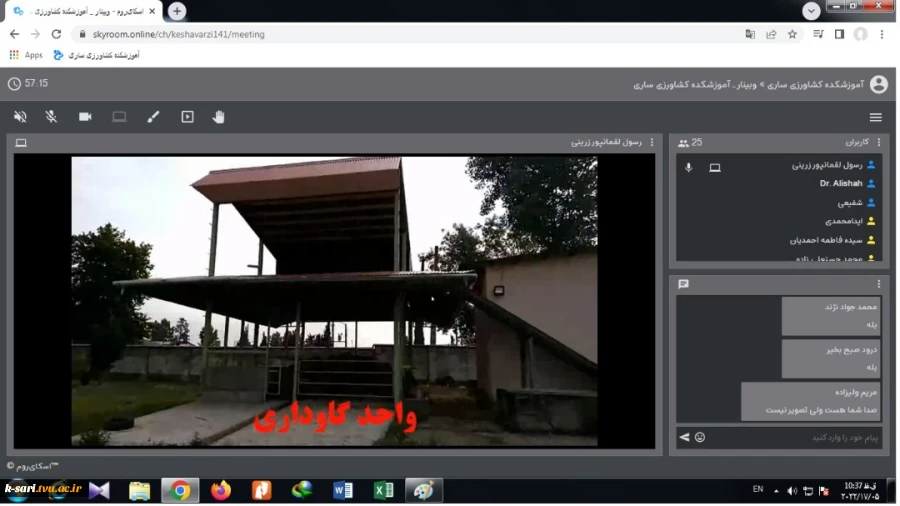
Task: Open Microsoft Excel from the taskbar
Action: [383, 491]
